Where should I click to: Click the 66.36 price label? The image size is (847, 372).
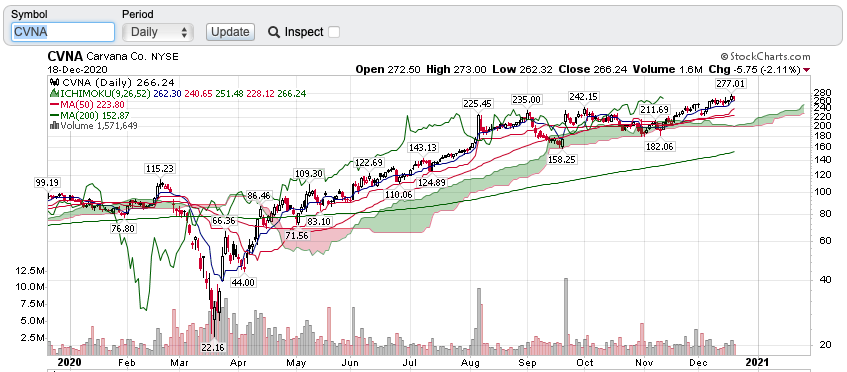224,221
